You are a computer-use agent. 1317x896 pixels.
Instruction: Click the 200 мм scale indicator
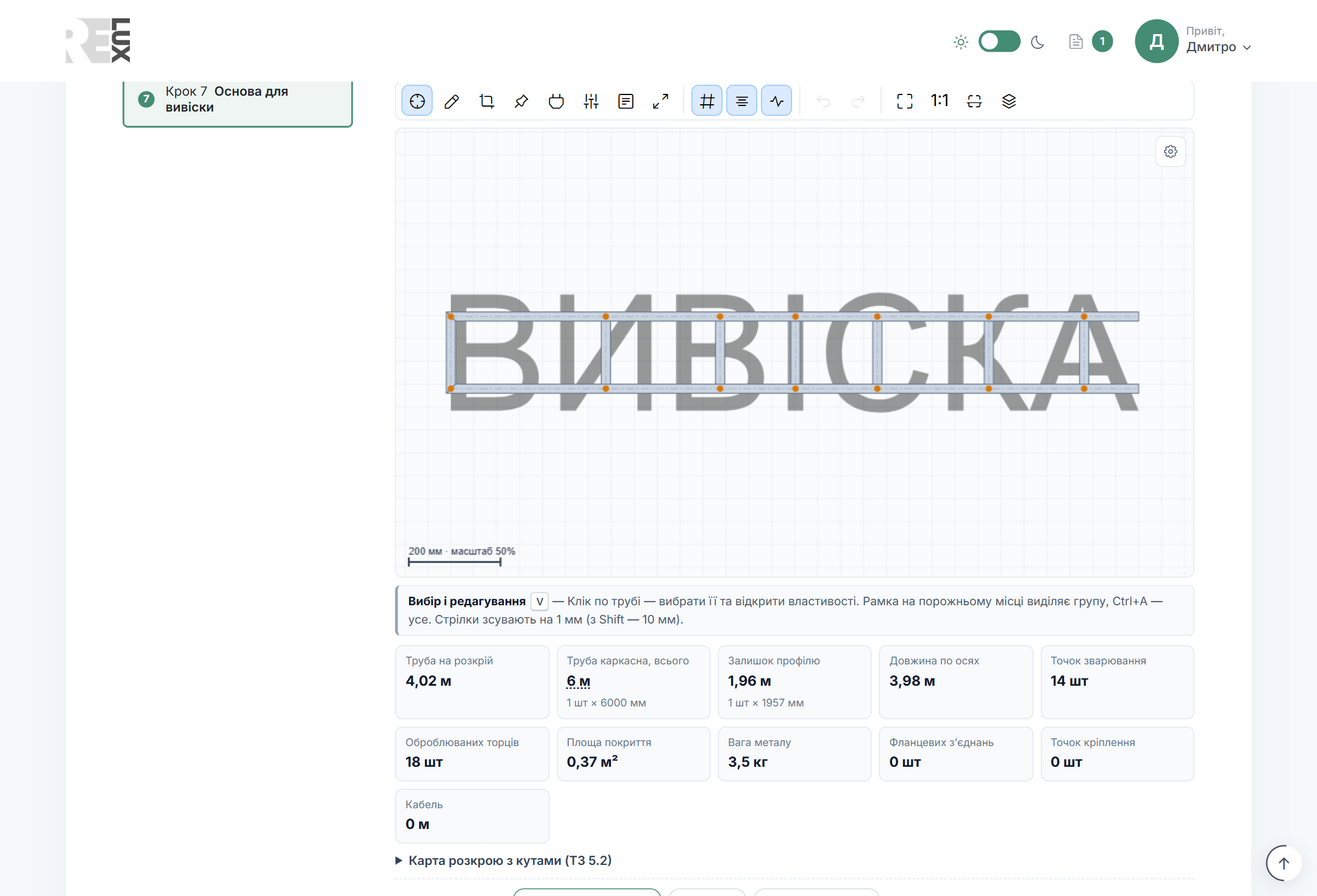click(462, 556)
